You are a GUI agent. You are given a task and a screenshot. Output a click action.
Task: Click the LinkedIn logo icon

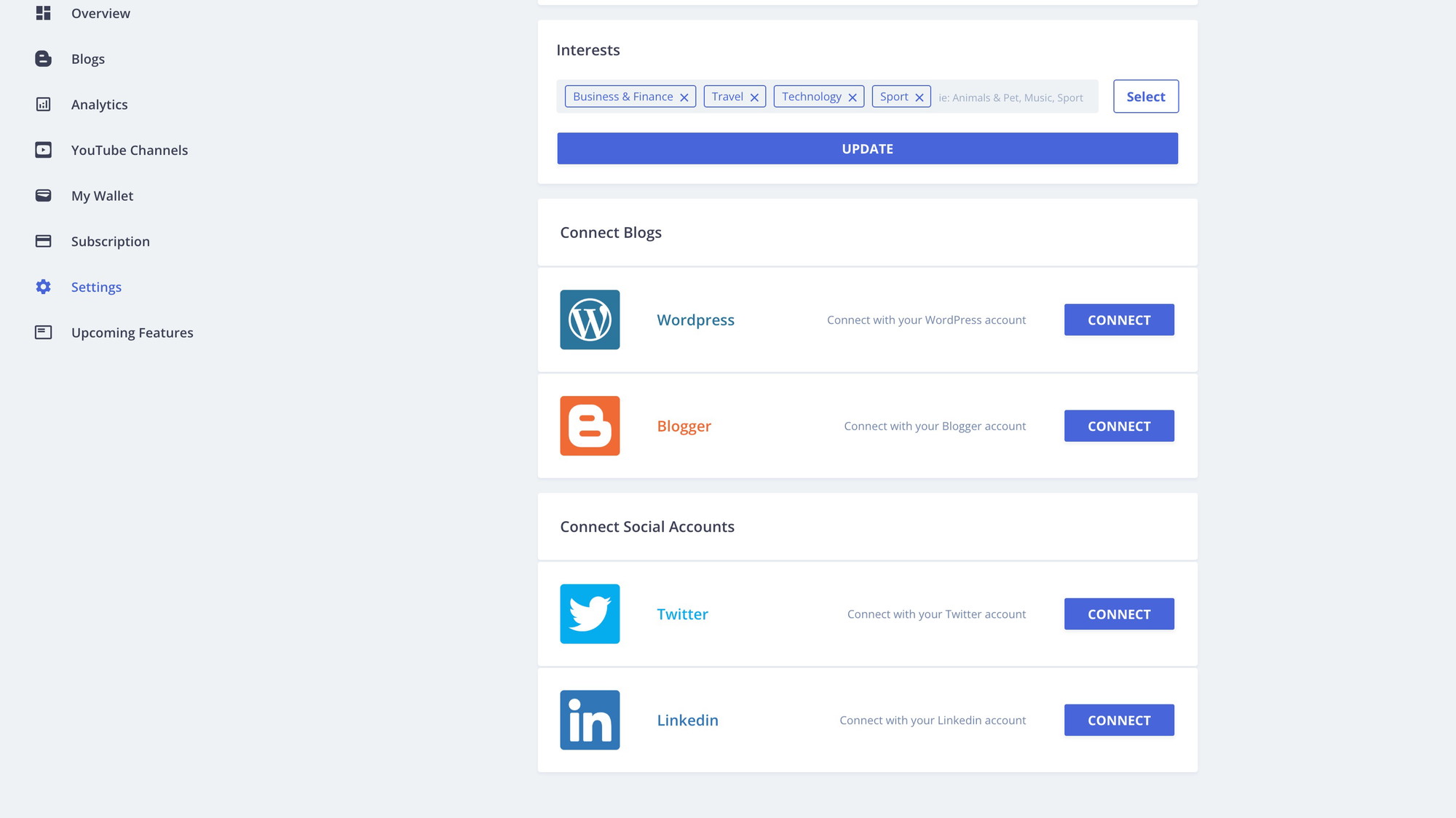coord(590,720)
